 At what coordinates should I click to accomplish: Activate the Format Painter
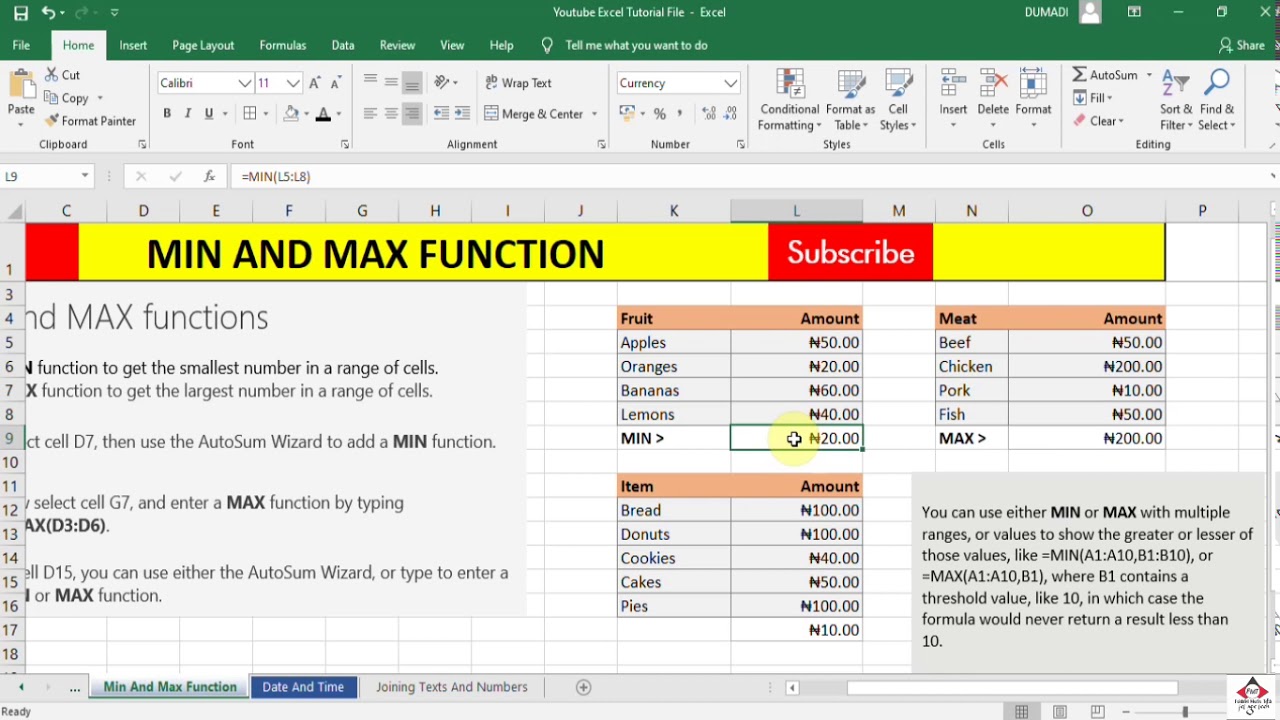[x=90, y=121]
